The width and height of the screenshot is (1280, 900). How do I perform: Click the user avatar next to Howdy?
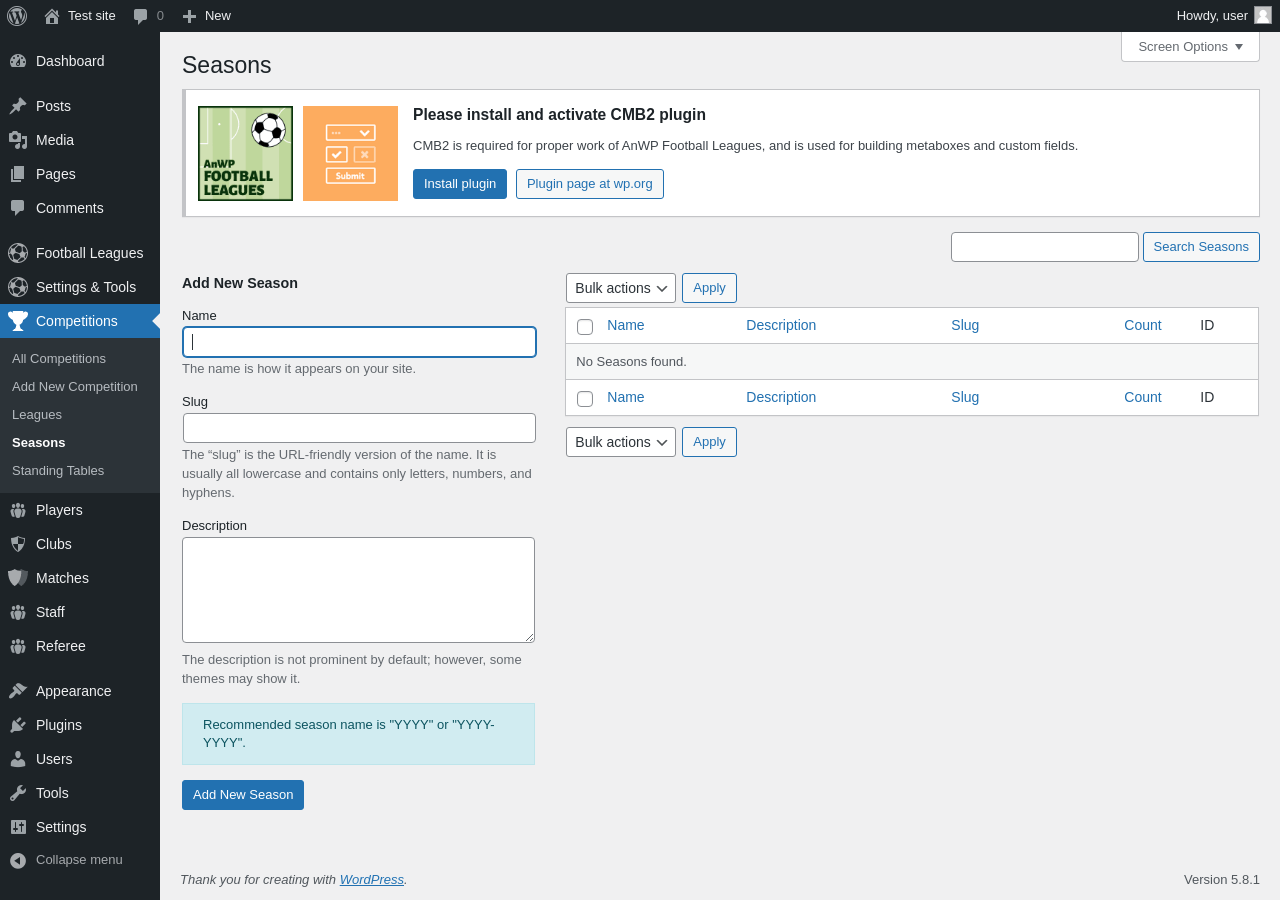pyautogui.click(x=1263, y=15)
